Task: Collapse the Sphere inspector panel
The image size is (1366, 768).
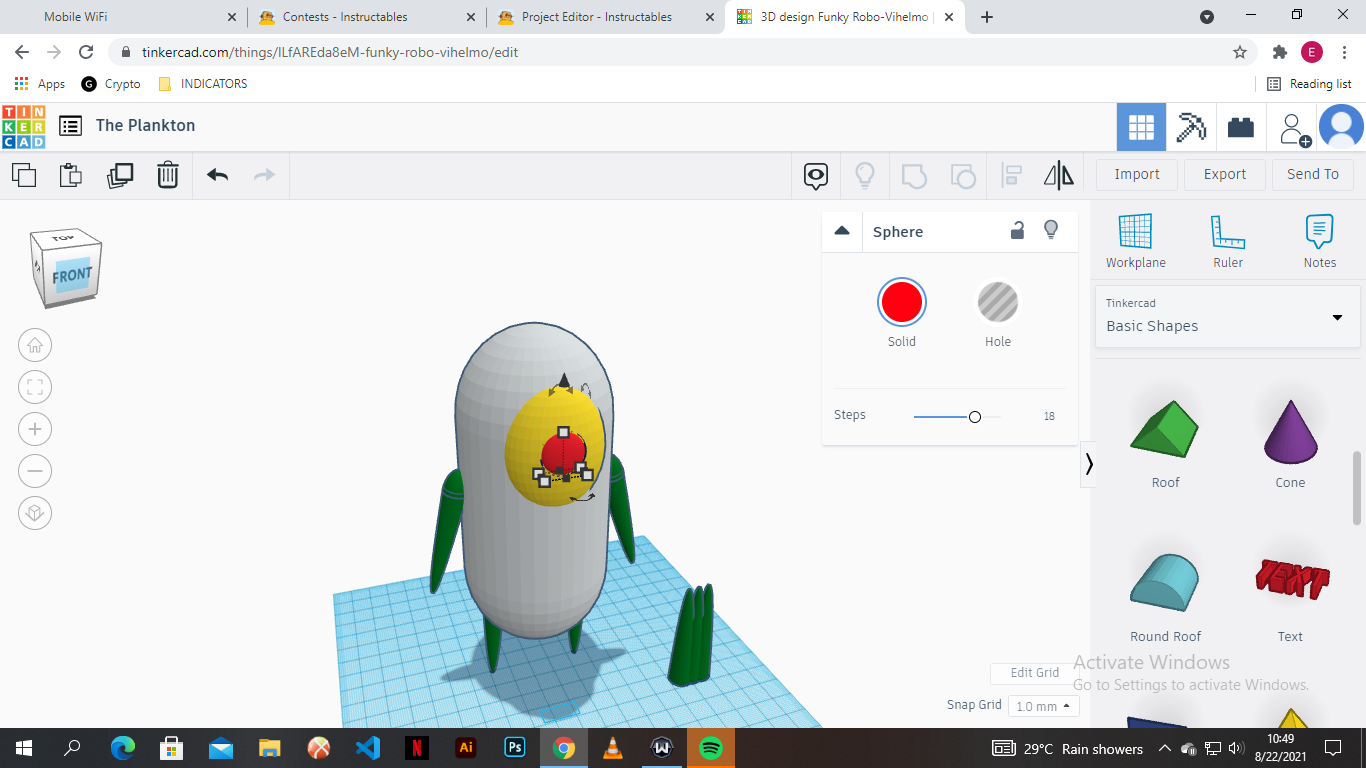Action: point(842,230)
